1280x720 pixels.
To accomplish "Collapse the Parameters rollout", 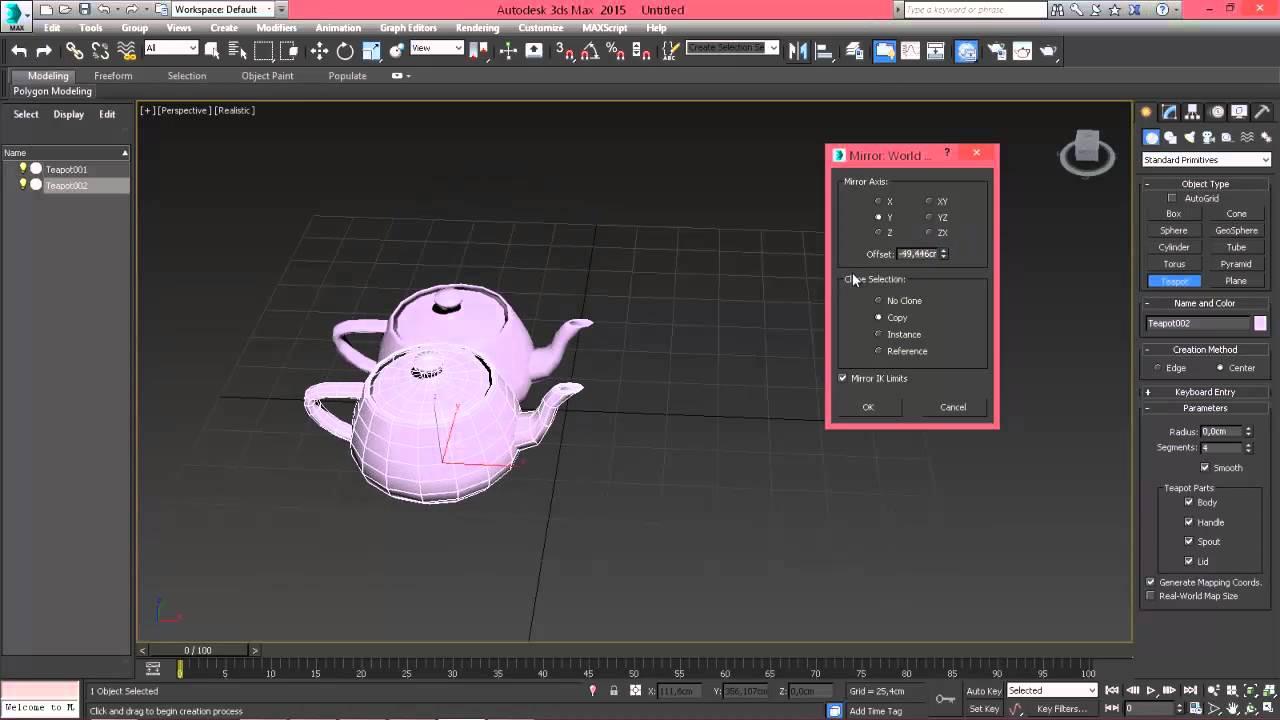I will coord(1205,408).
